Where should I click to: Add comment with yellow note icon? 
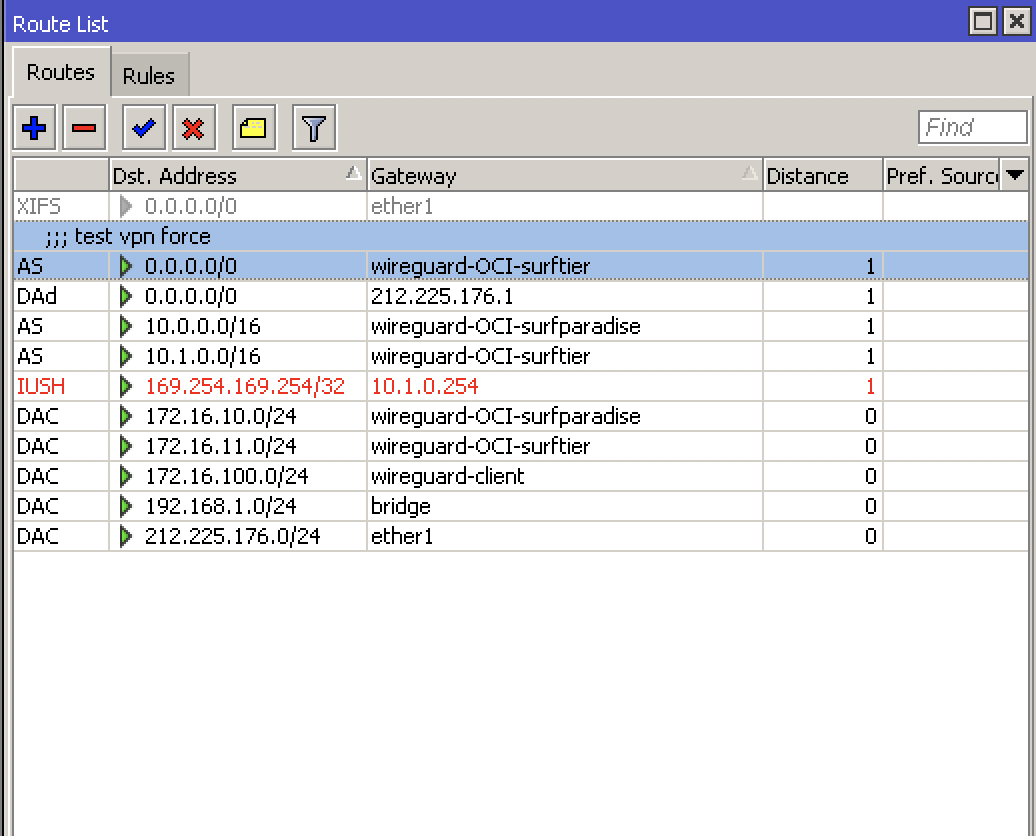254,127
